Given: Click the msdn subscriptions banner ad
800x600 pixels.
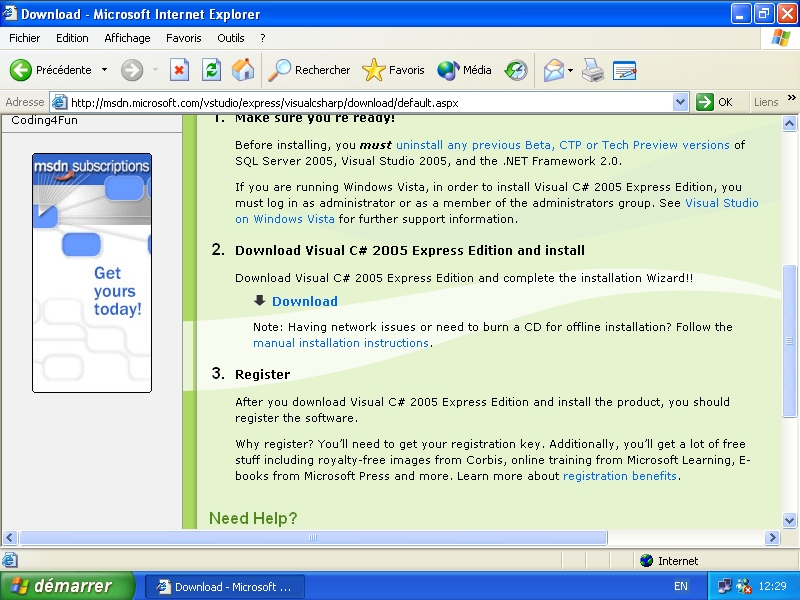Looking at the screenshot, I should 92,273.
